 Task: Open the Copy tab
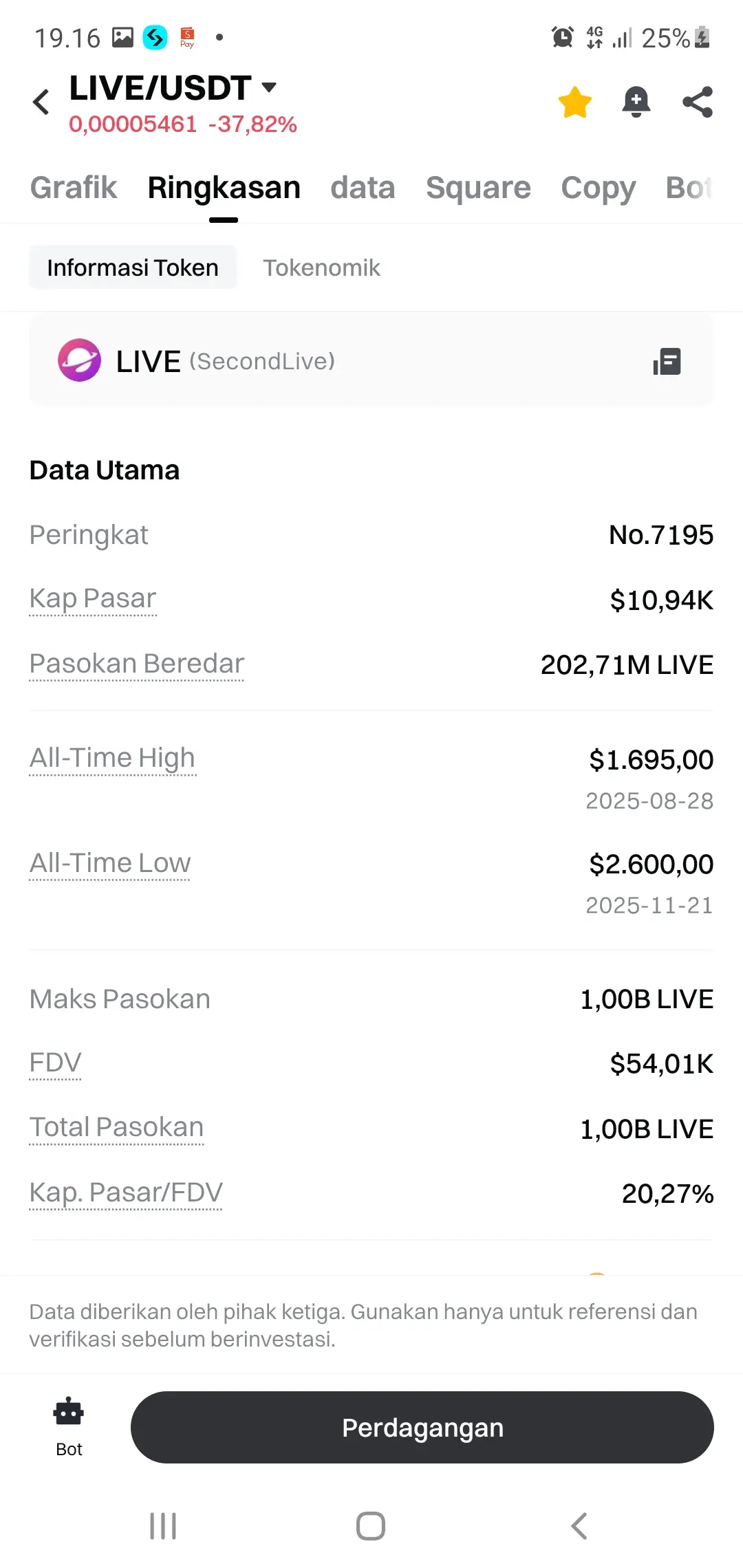[598, 188]
